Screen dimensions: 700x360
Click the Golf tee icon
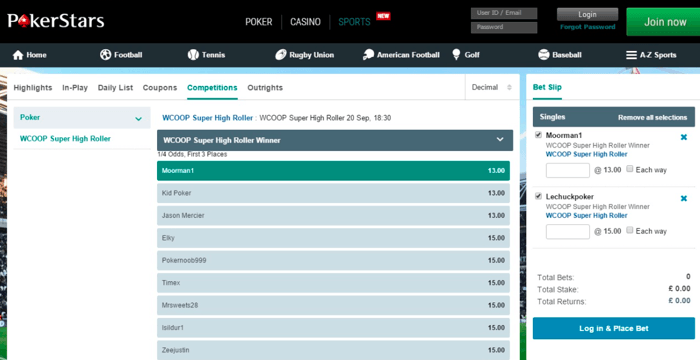tap(456, 54)
